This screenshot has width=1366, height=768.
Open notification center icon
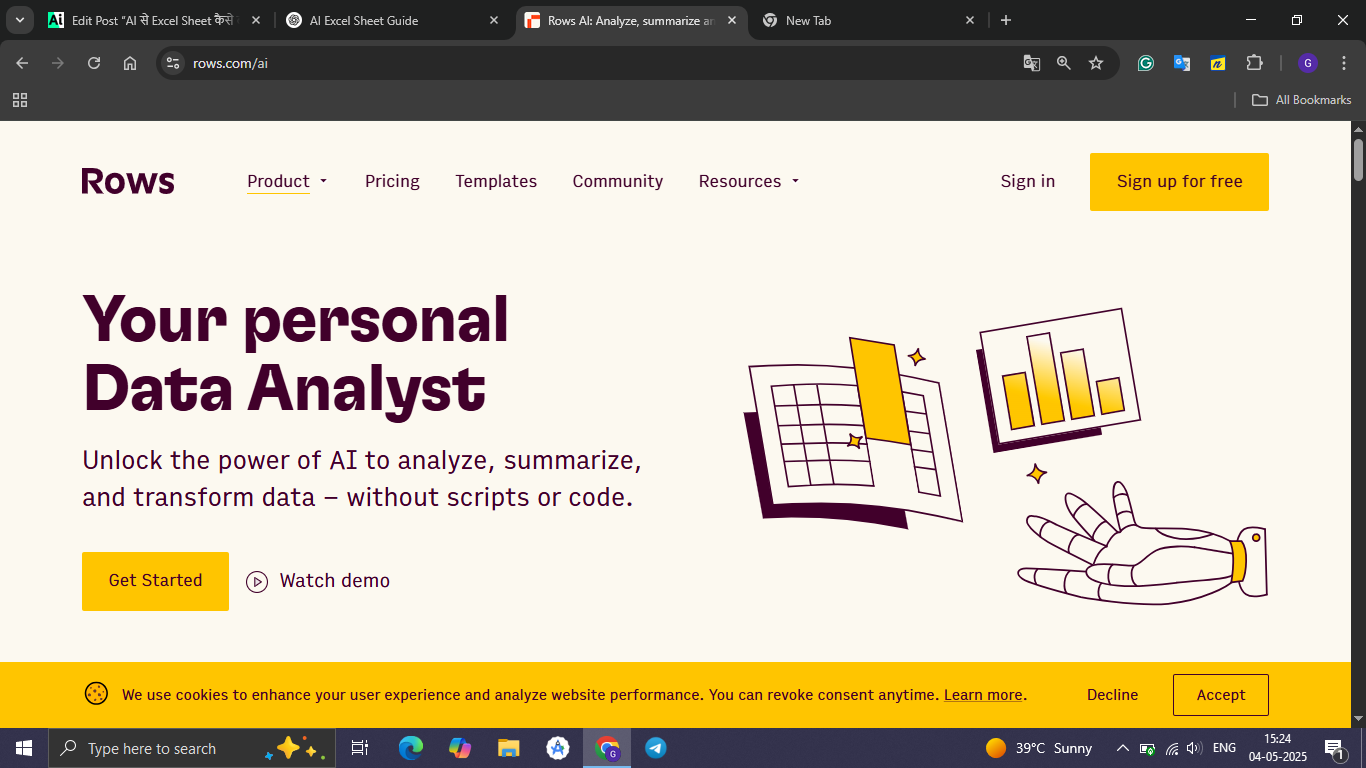pos(1335,748)
